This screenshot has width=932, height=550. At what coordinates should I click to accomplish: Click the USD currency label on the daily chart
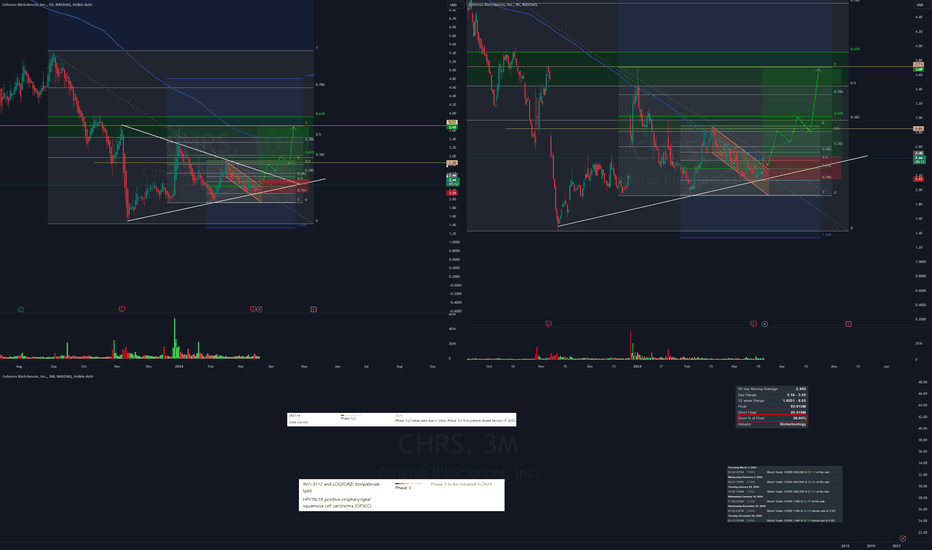point(453,5)
